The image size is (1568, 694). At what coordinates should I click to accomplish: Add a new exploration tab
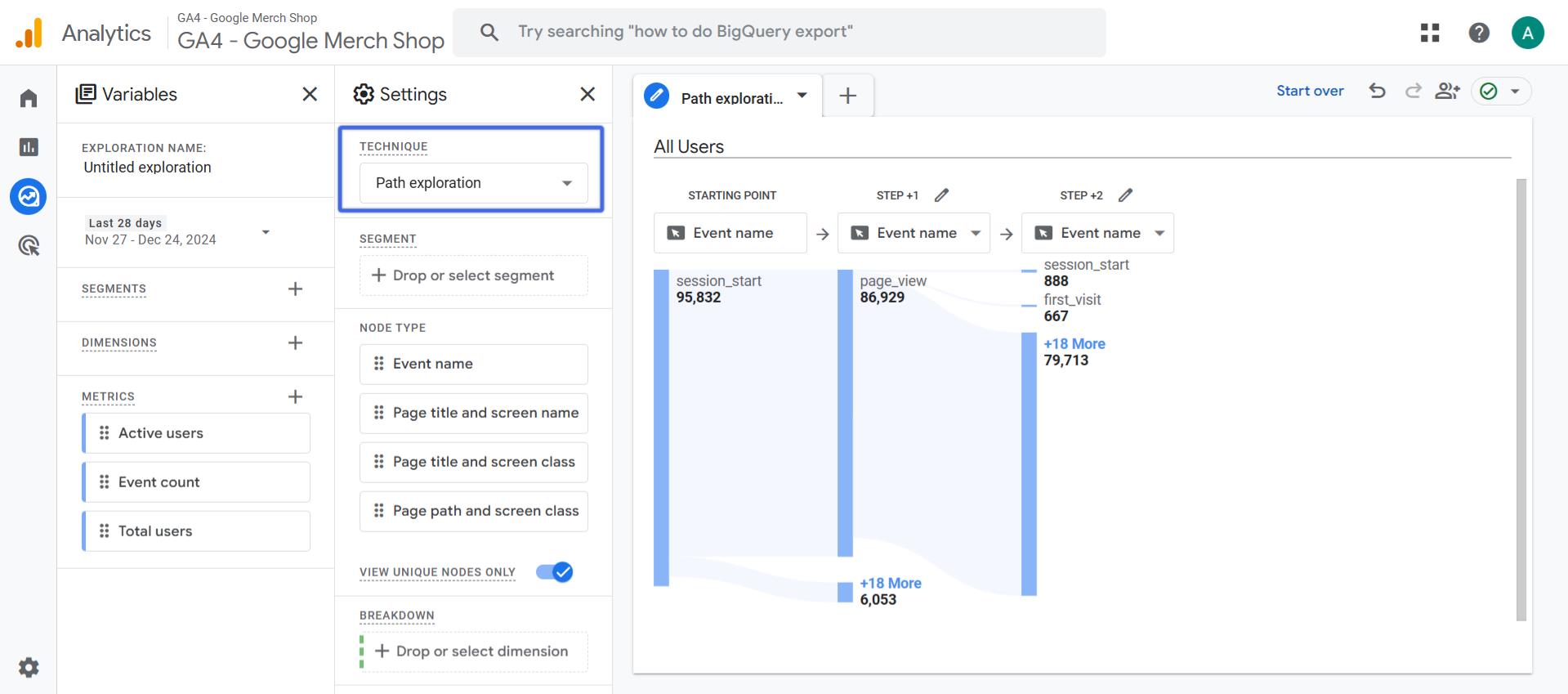(848, 96)
